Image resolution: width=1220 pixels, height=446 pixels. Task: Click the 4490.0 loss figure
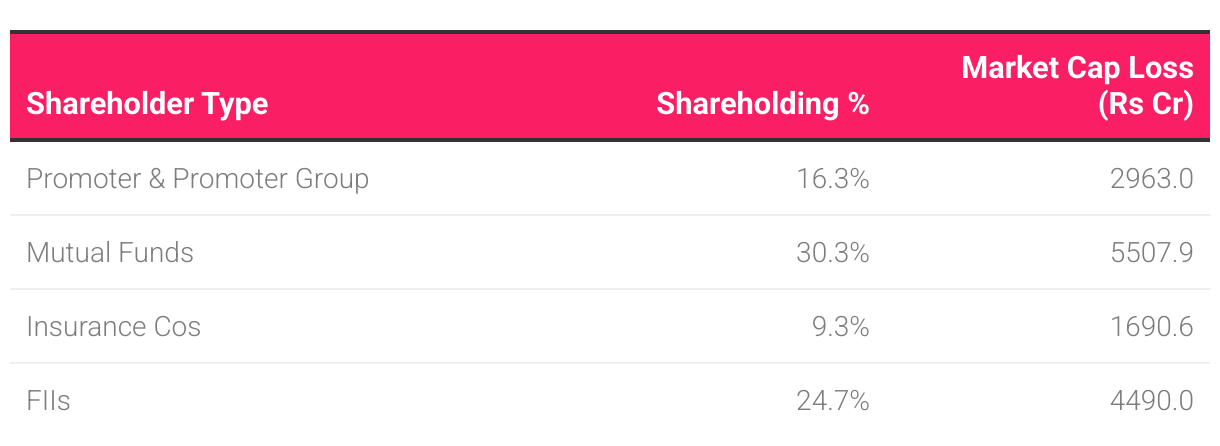point(1150,401)
